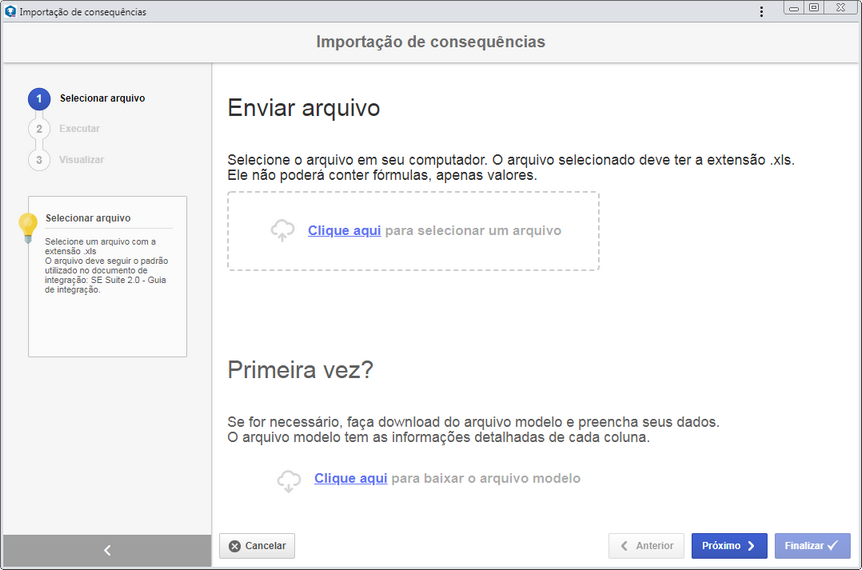Open the three-dot options menu
This screenshot has width=862, height=570.
tap(761, 12)
